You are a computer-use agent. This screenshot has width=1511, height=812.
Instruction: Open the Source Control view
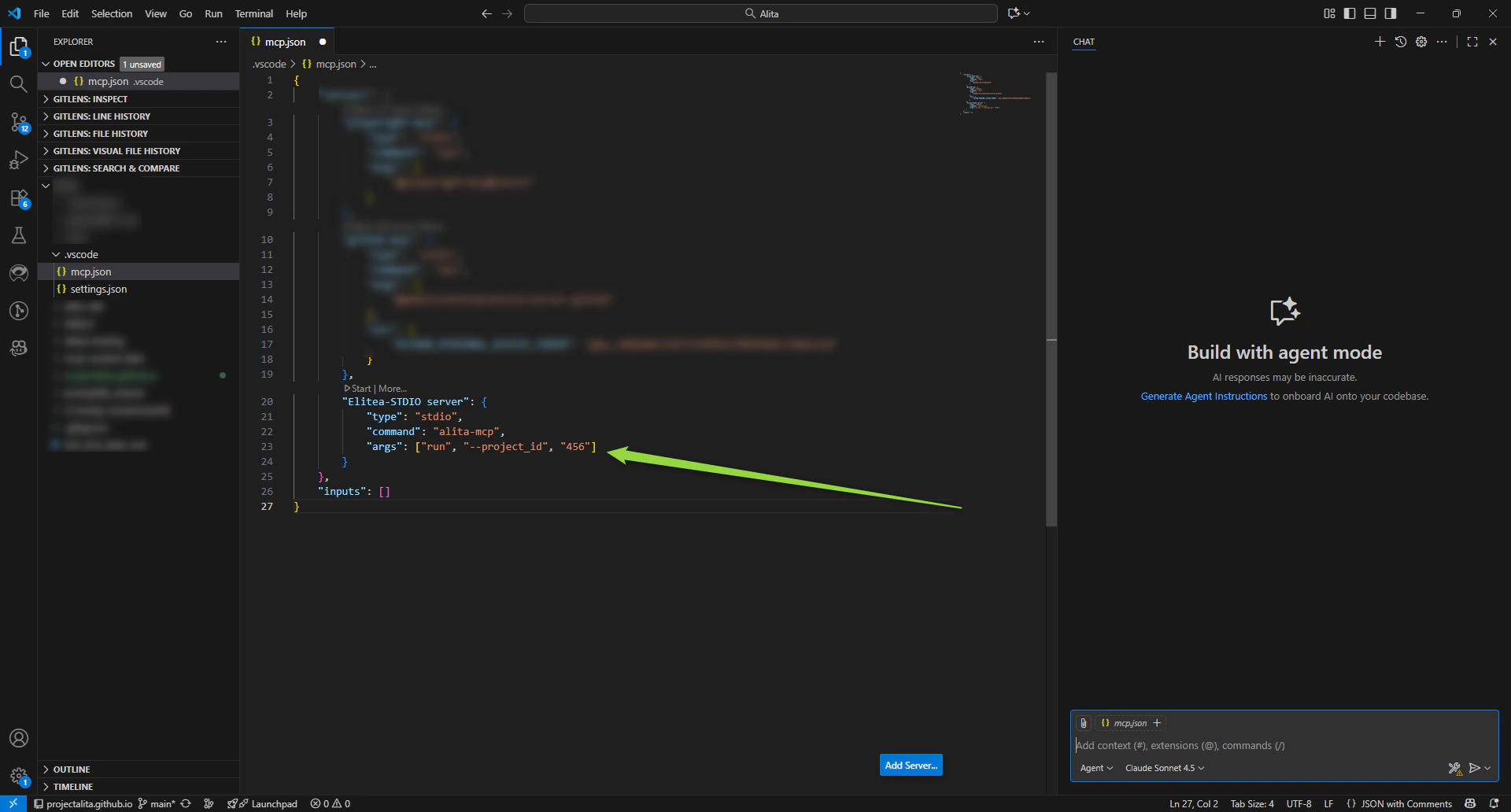pos(19,122)
